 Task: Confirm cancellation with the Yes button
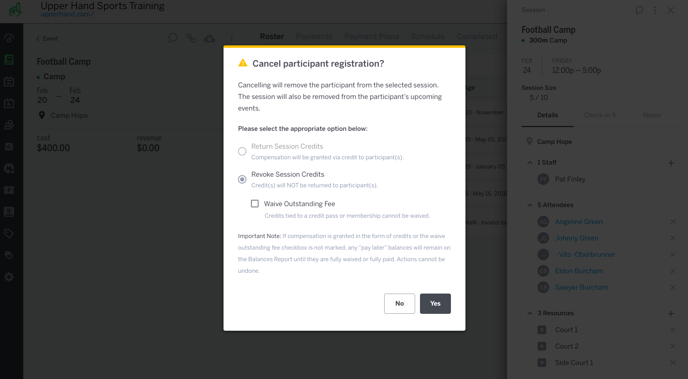coord(435,304)
